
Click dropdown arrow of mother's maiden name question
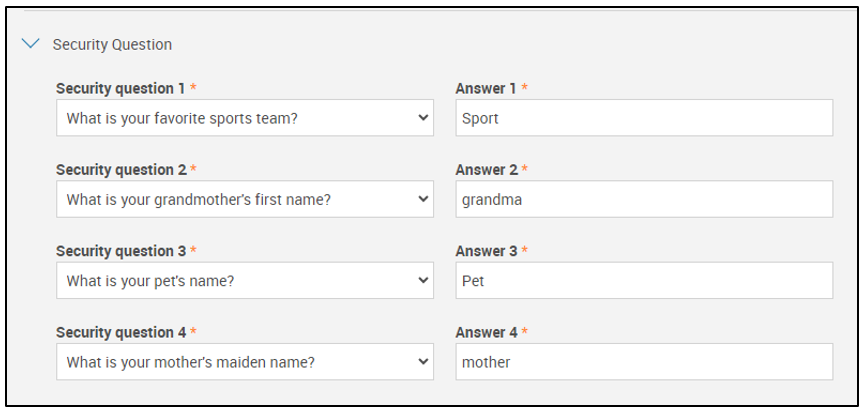point(422,362)
